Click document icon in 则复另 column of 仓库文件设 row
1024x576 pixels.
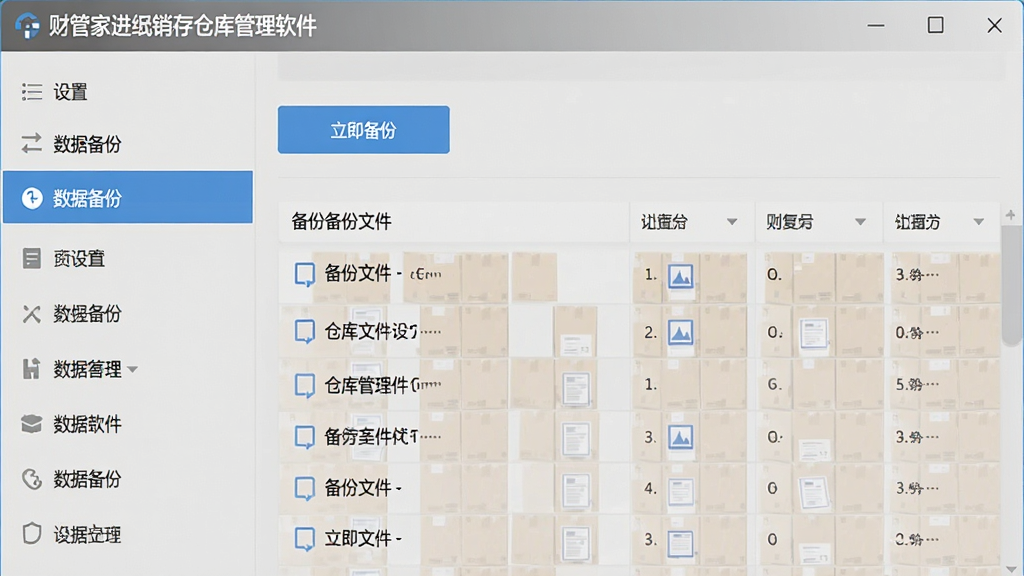(814, 333)
